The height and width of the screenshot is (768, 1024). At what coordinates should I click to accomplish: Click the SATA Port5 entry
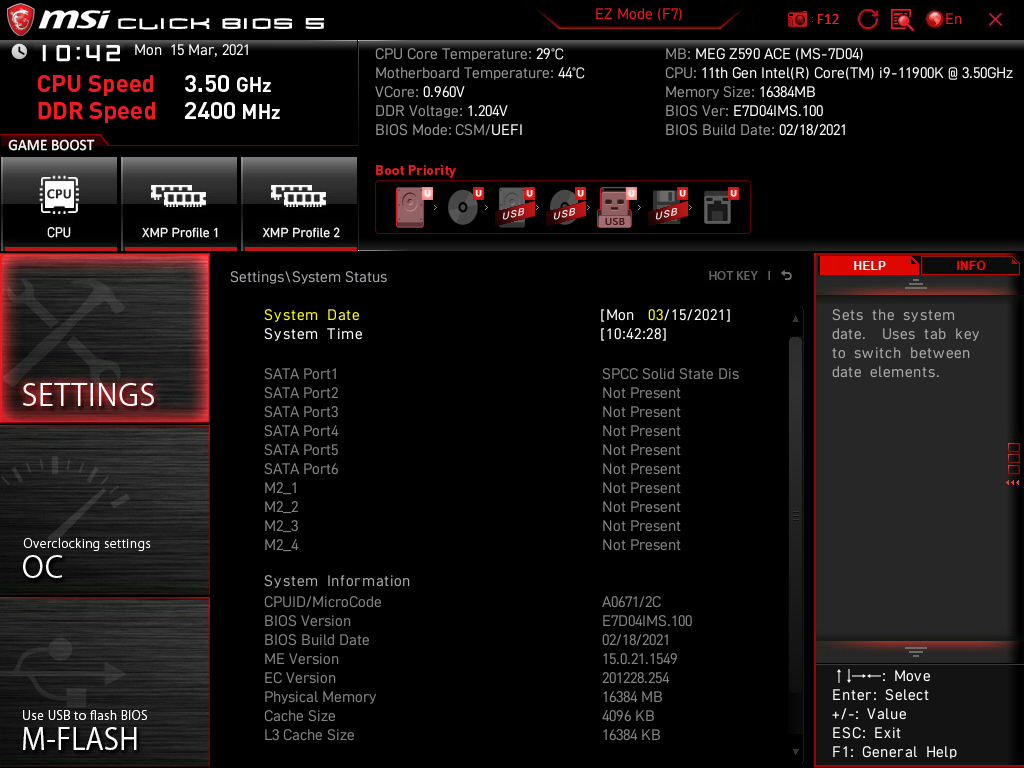point(473,450)
